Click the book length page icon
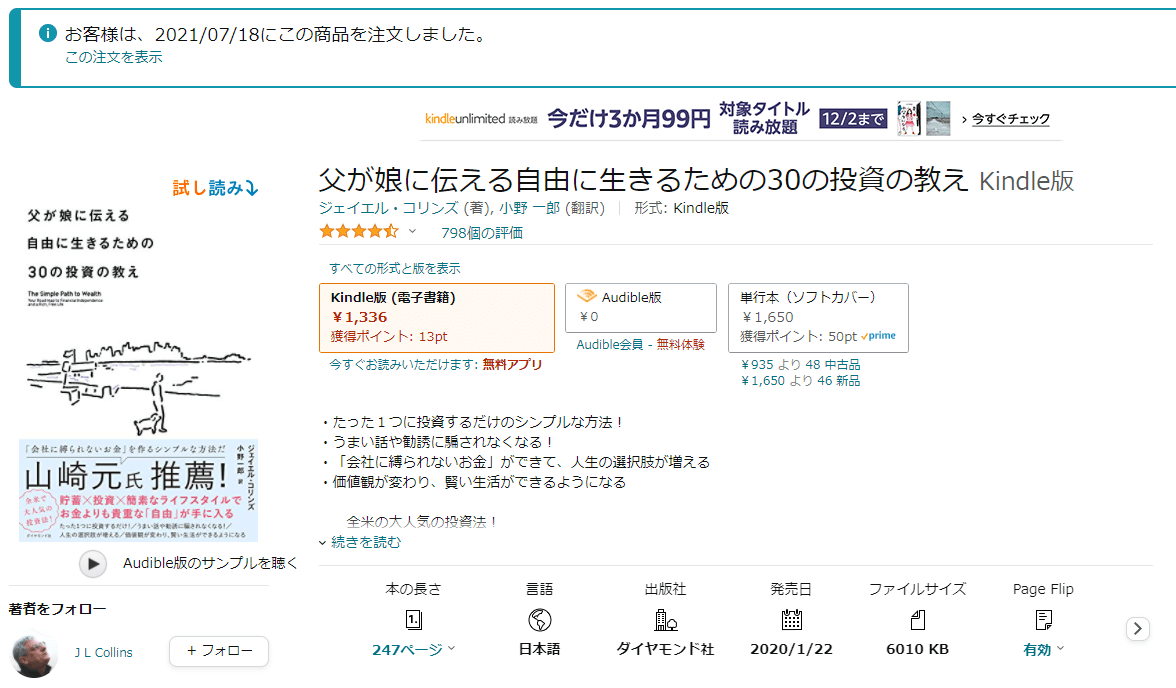The width and height of the screenshot is (1176, 688). 413,620
